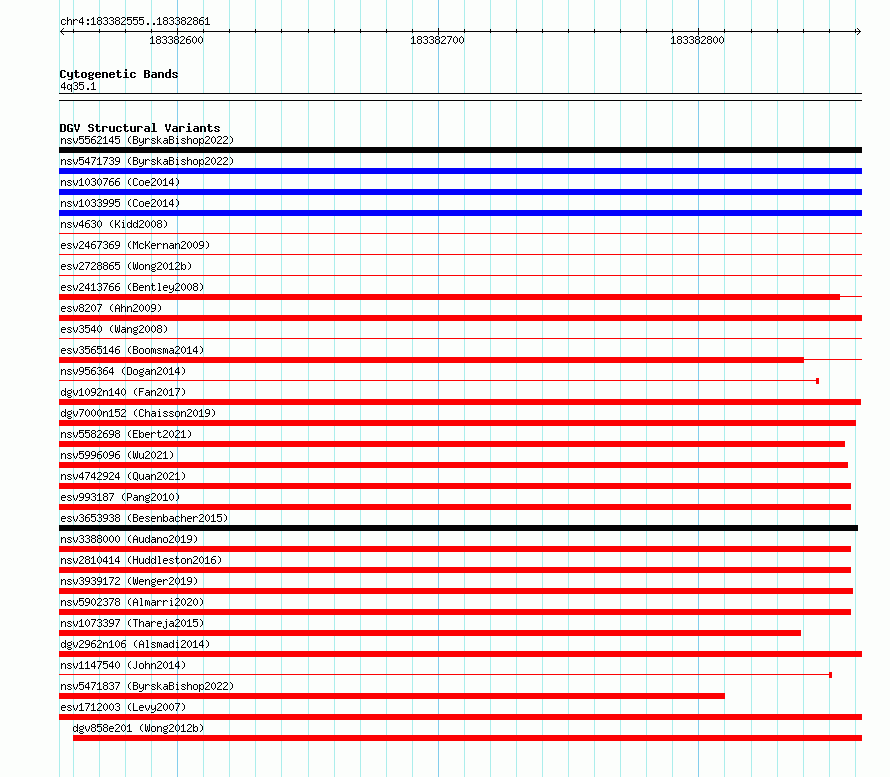
Task: Click end marker of nsv1147540 variant
Action: coord(830,675)
